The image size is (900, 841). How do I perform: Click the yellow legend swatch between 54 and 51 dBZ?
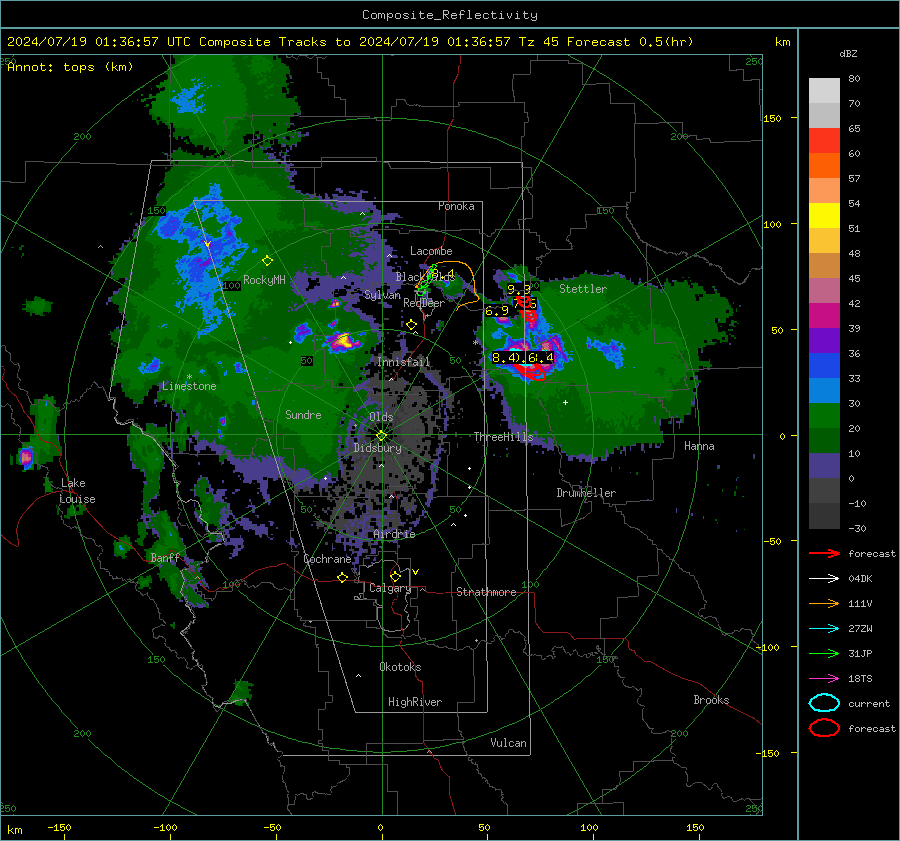(x=824, y=216)
